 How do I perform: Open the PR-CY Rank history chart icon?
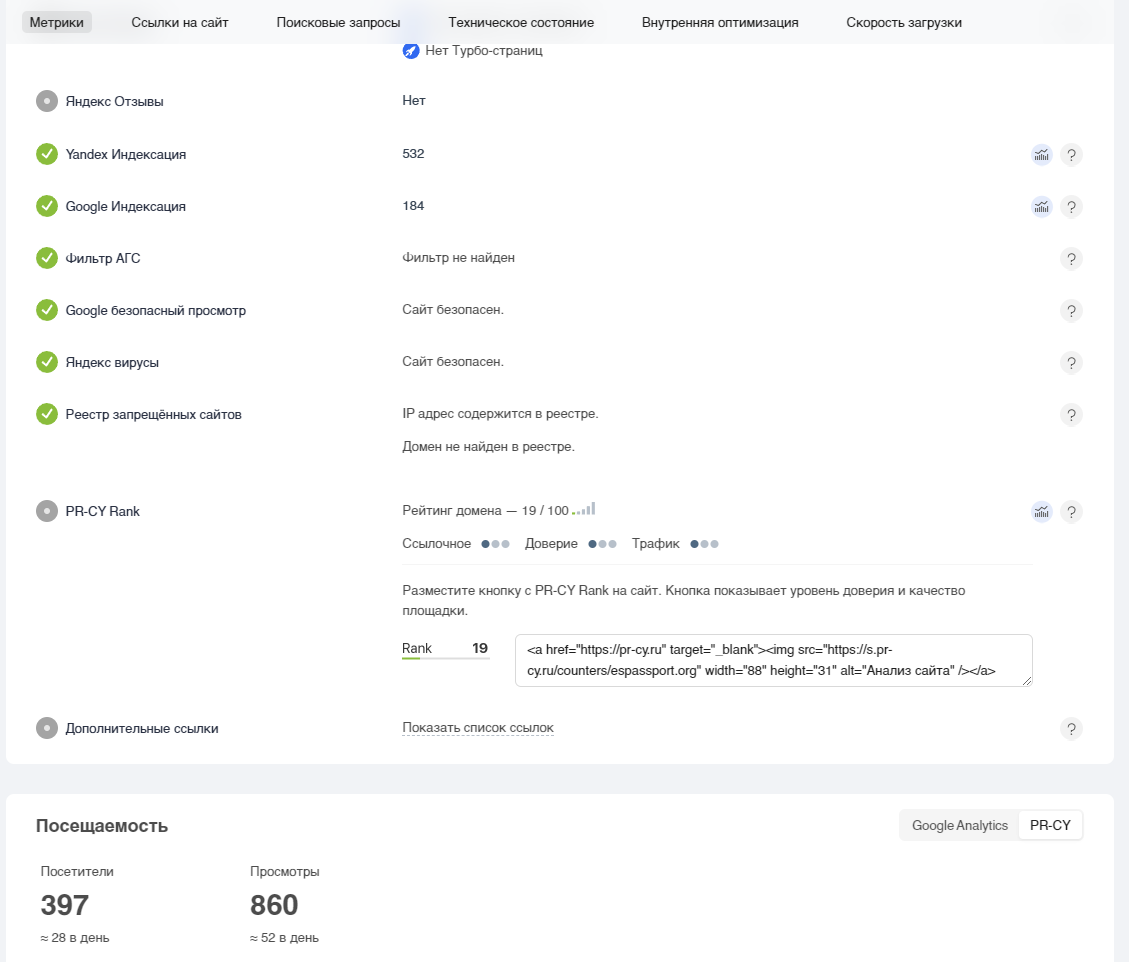pos(1042,512)
